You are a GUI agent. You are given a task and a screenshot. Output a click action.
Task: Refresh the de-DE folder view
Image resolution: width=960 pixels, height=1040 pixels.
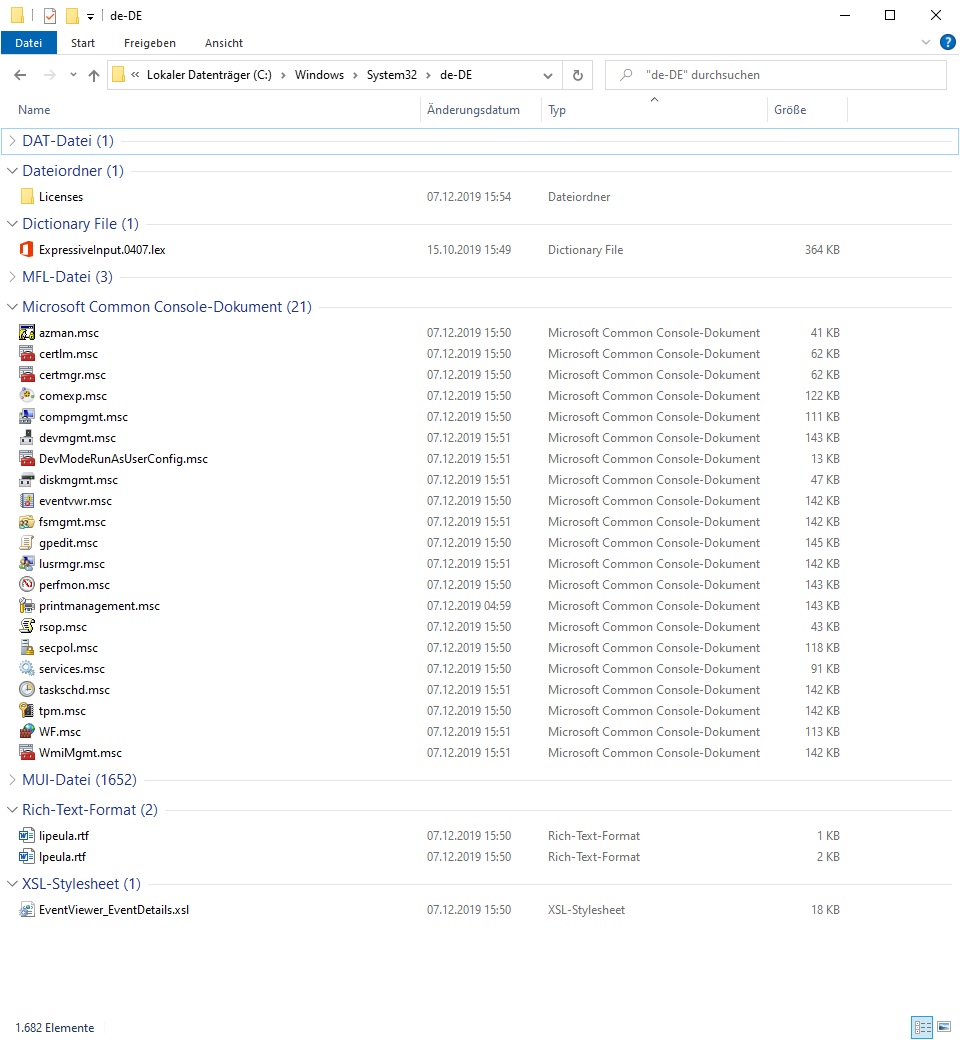tap(578, 75)
